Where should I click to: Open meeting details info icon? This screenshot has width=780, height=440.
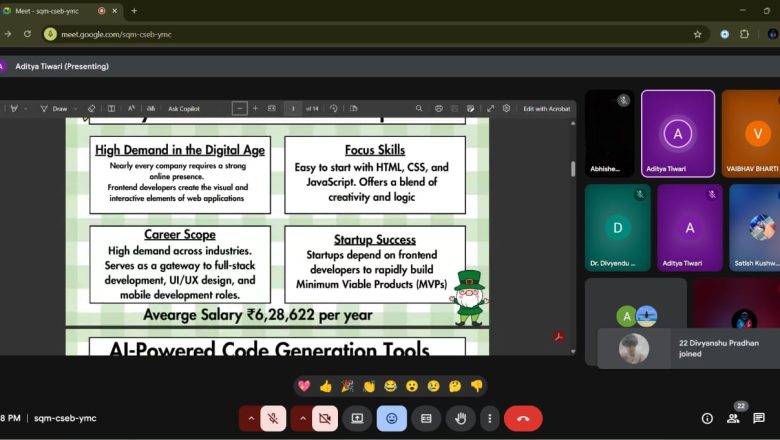(707, 418)
